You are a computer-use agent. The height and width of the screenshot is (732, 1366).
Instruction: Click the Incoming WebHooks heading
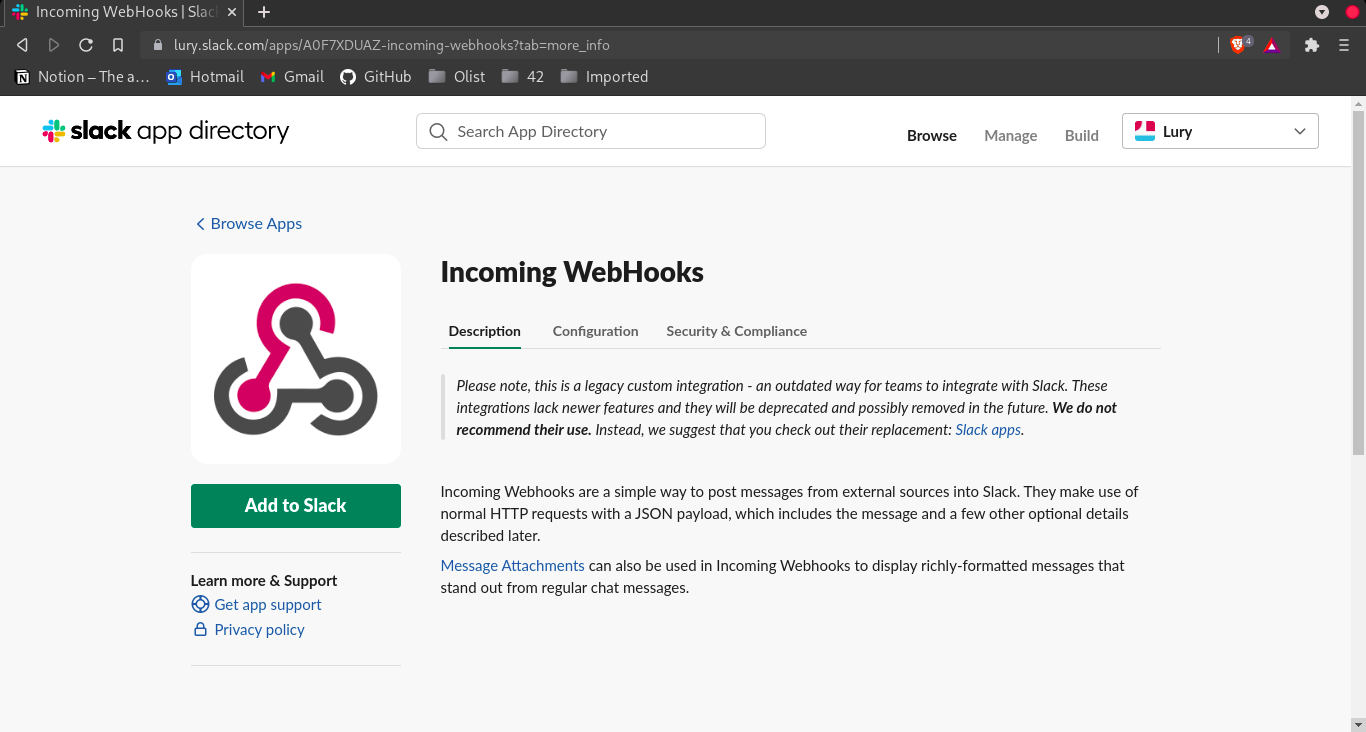[572, 272]
